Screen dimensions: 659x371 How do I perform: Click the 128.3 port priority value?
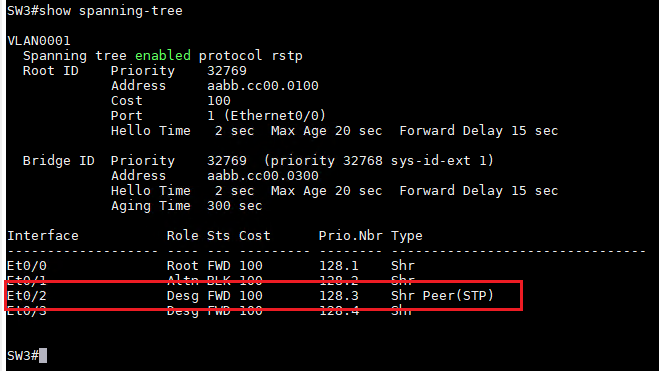pyautogui.click(x=339, y=296)
